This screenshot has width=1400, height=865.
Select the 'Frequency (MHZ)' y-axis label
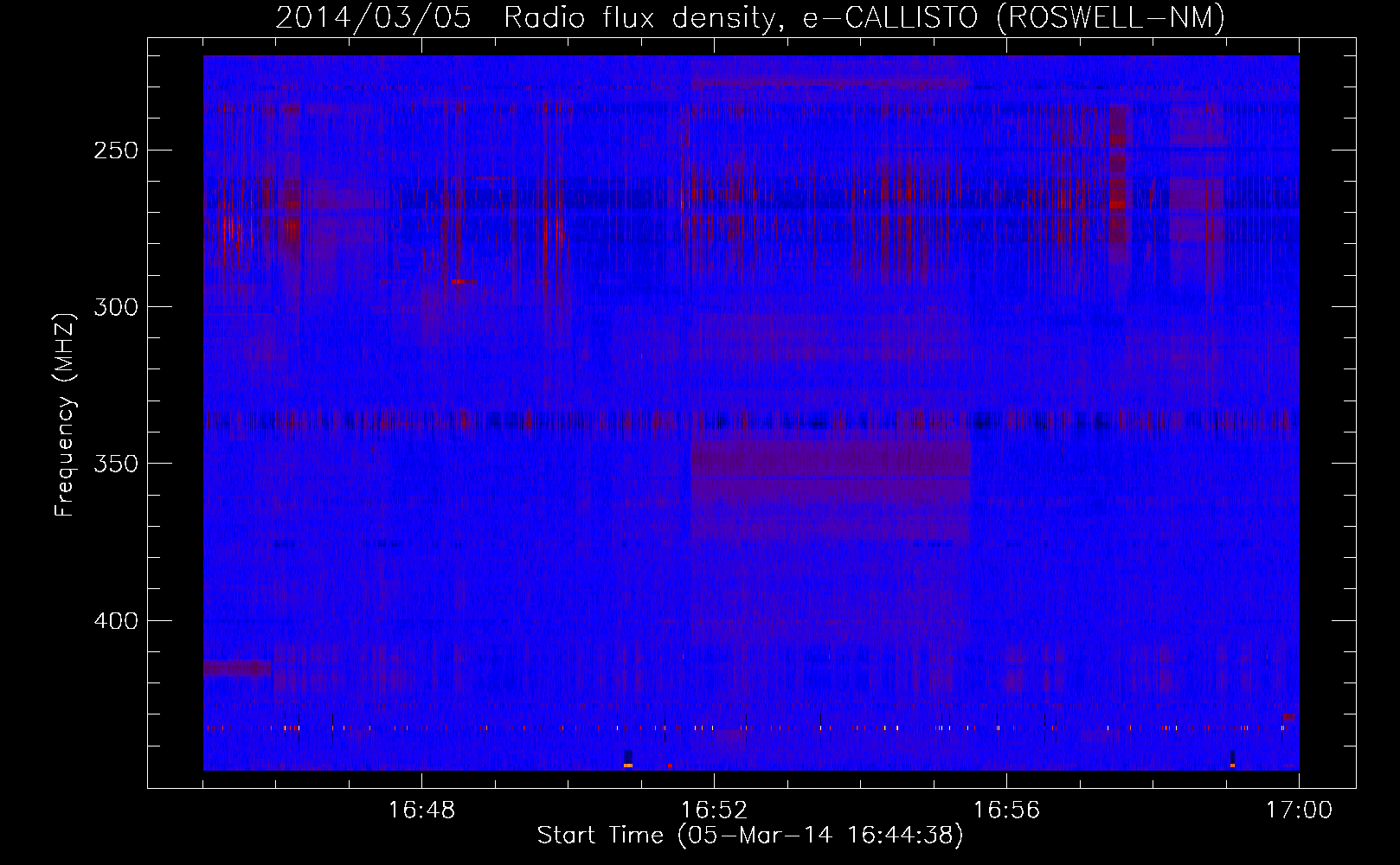coord(65,414)
